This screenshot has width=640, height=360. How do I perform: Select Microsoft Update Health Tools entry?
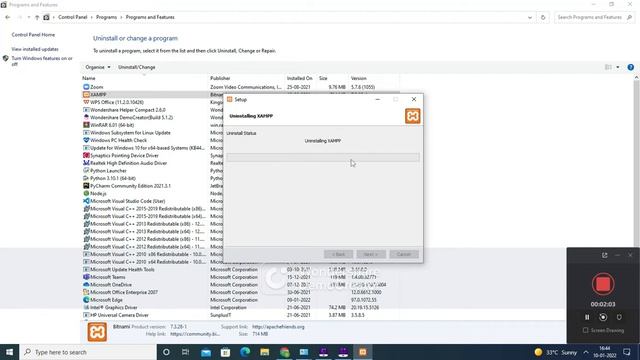pyautogui.click(x=122, y=269)
